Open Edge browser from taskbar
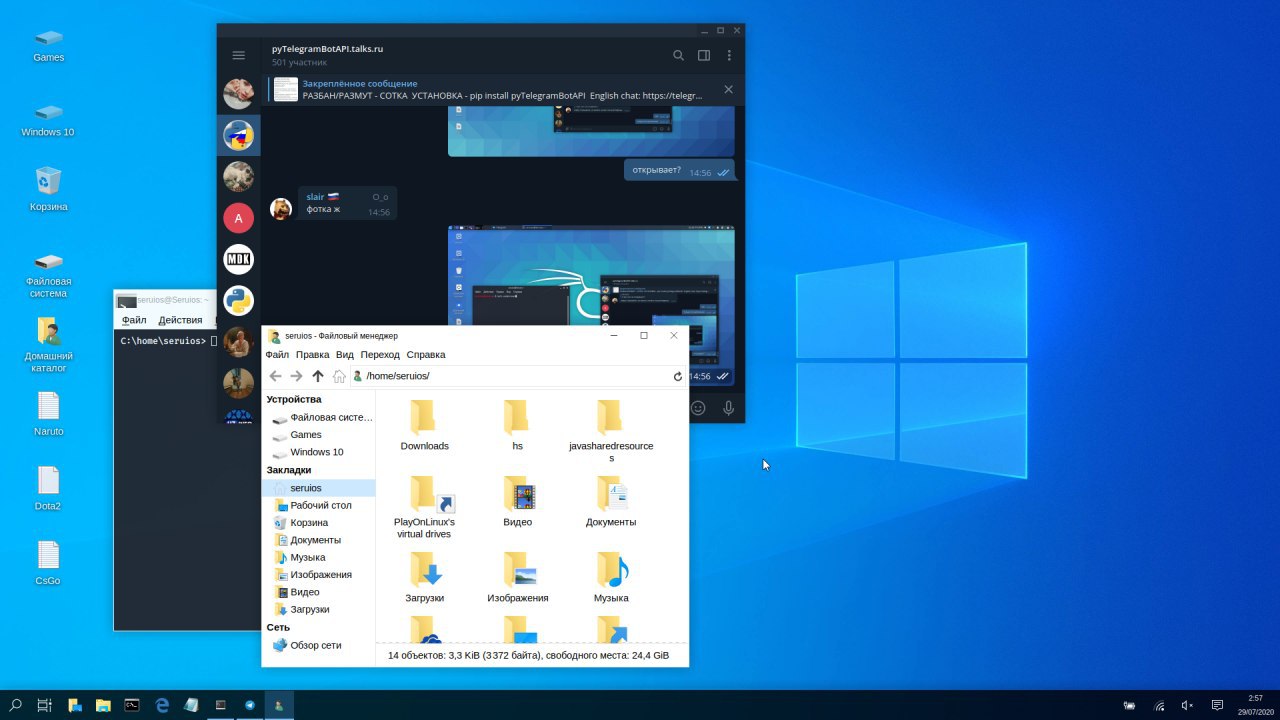 tap(162, 705)
